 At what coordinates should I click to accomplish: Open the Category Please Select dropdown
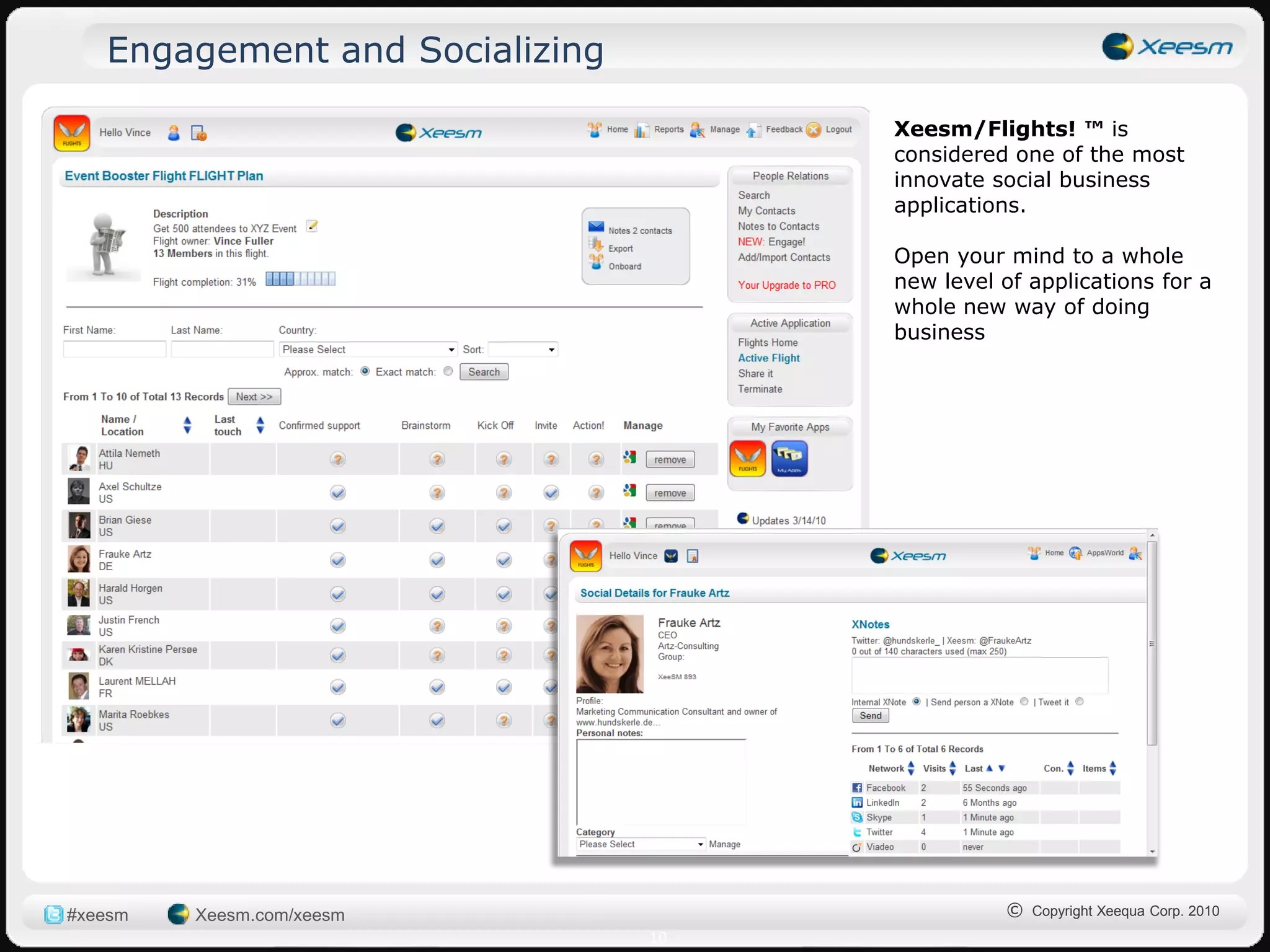click(641, 844)
